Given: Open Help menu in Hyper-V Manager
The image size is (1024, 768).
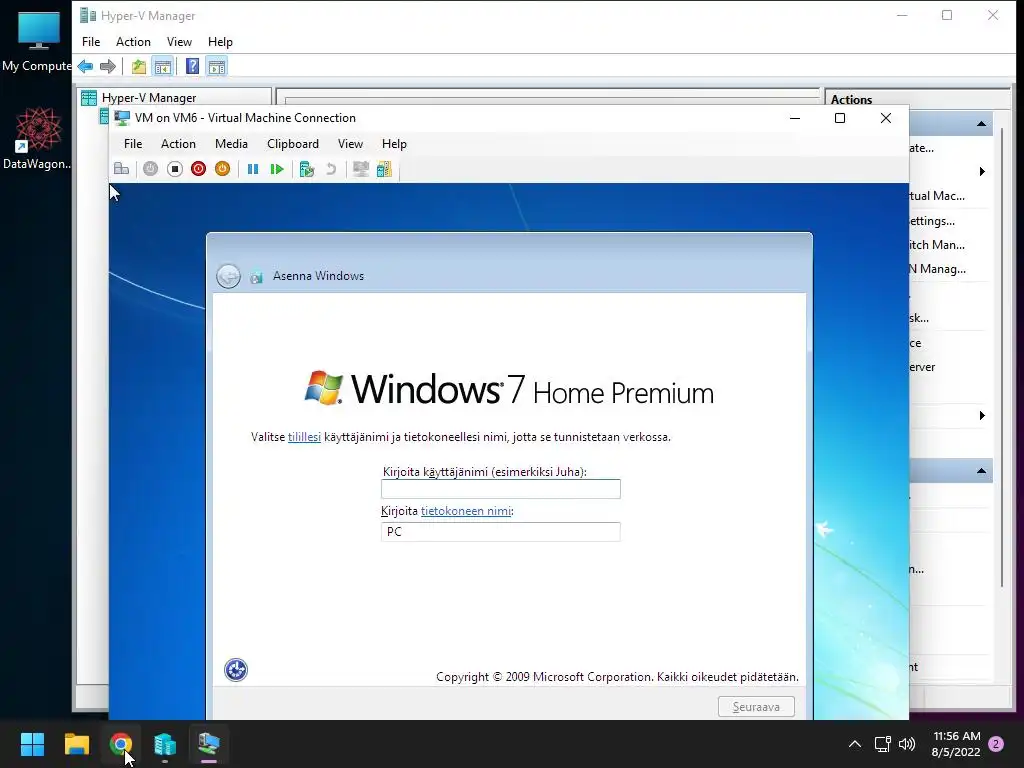Looking at the screenshot, I should pos(220,42).
